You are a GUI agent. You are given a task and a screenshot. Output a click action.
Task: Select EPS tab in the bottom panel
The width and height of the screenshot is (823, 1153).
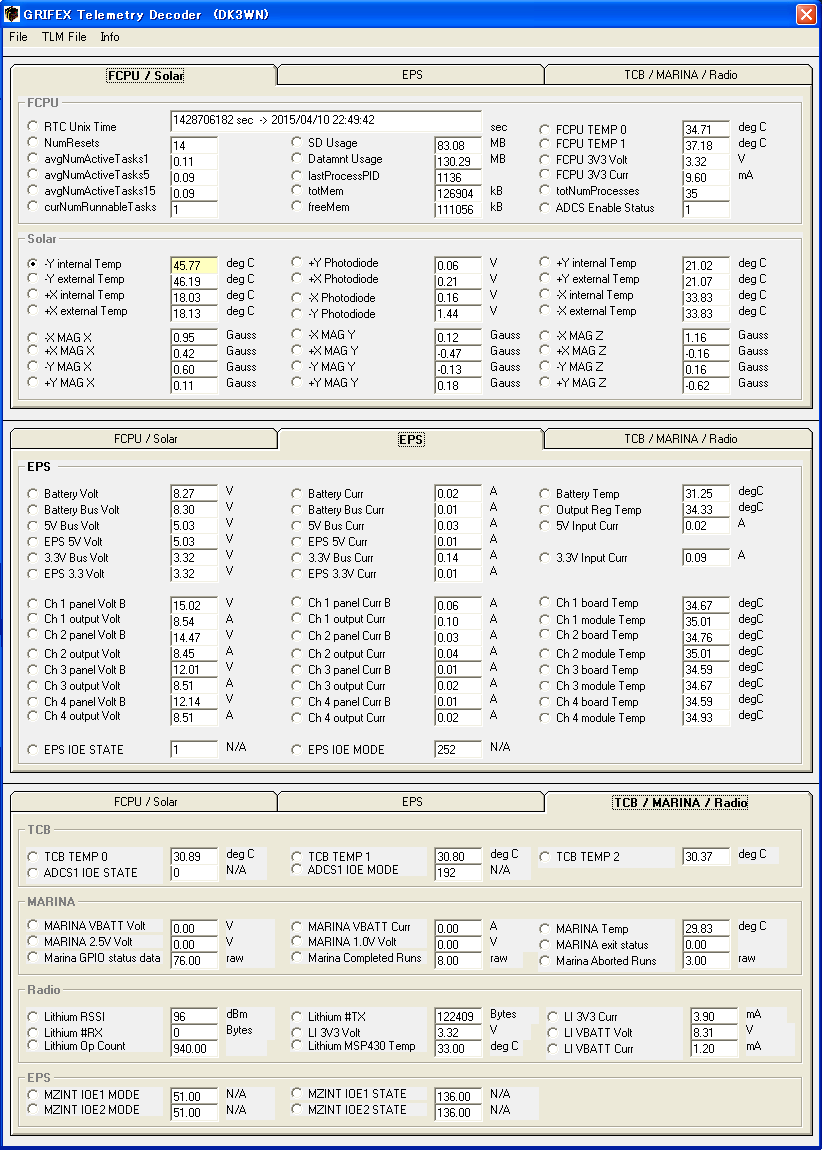pyautogui.click(x=412, y=802)
